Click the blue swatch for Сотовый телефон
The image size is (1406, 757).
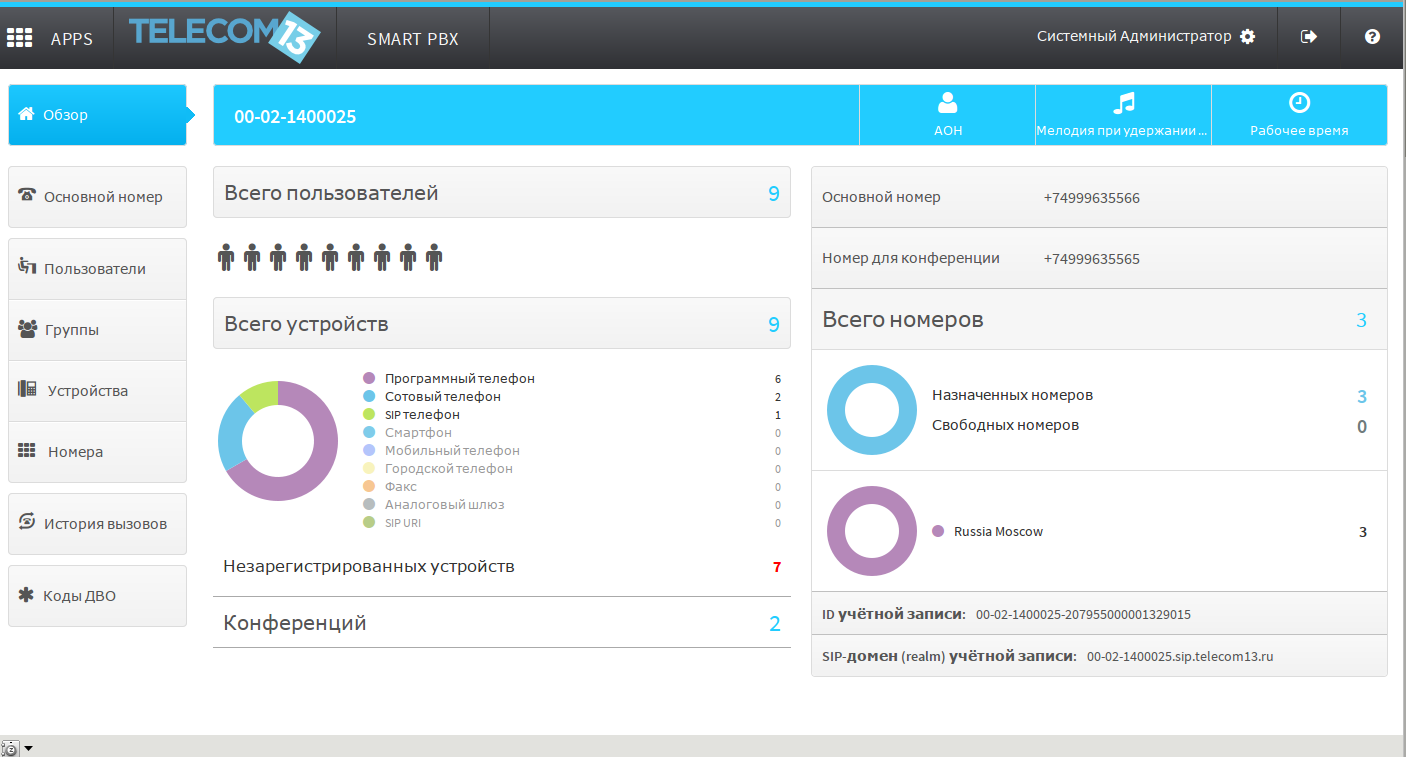coord(368,397)
